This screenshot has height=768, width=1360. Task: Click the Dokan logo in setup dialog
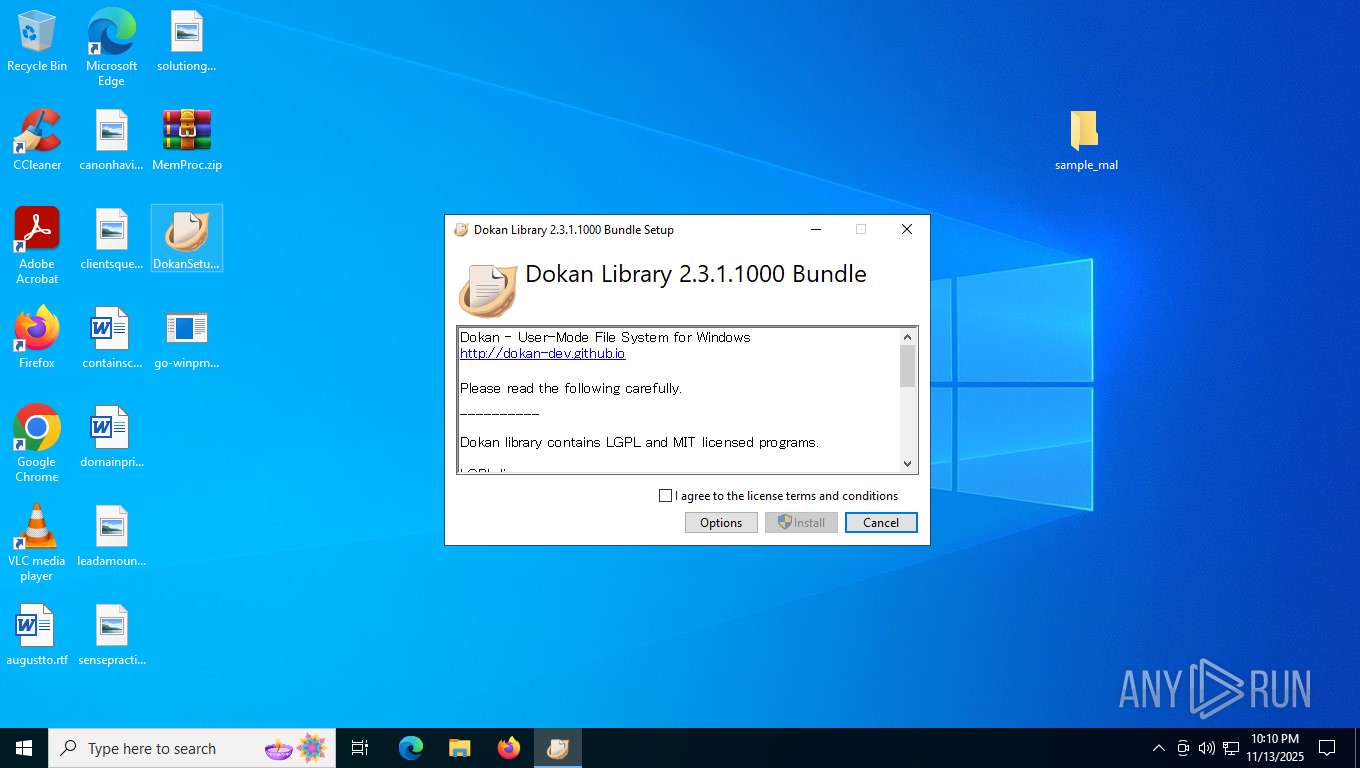(x=487, y=289)
